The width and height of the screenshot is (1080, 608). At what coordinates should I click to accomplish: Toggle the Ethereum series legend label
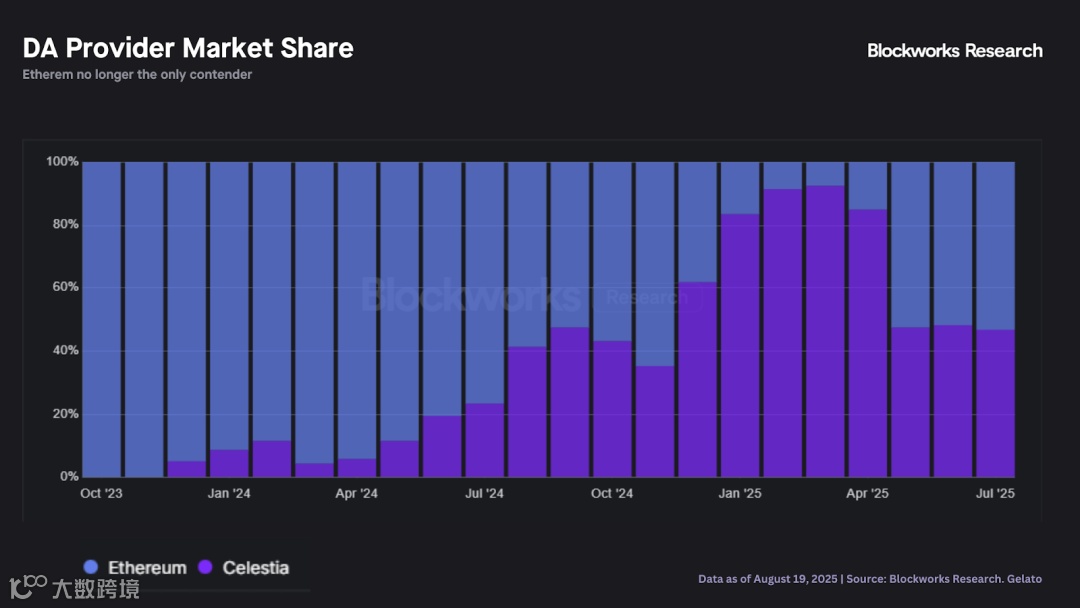pos(147,568)
